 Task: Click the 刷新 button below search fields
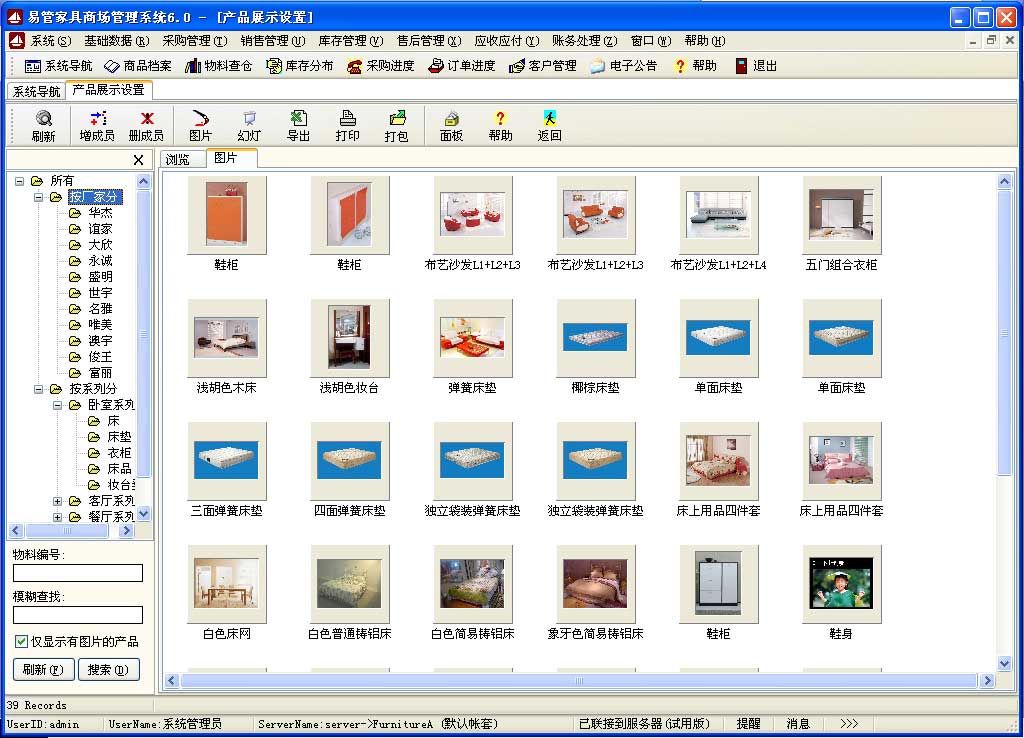(x=43, y=669)
